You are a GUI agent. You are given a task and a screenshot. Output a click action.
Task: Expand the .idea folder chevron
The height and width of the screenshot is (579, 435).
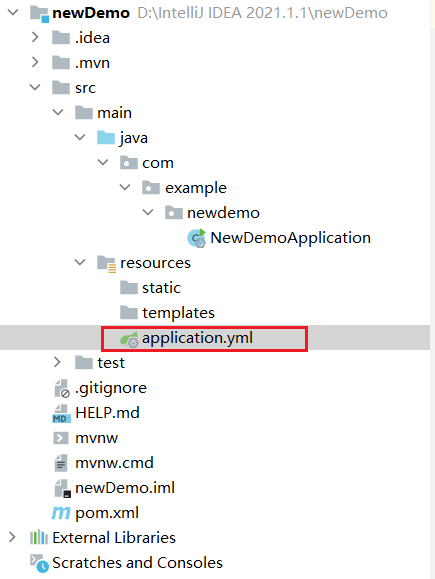[35, 37]
